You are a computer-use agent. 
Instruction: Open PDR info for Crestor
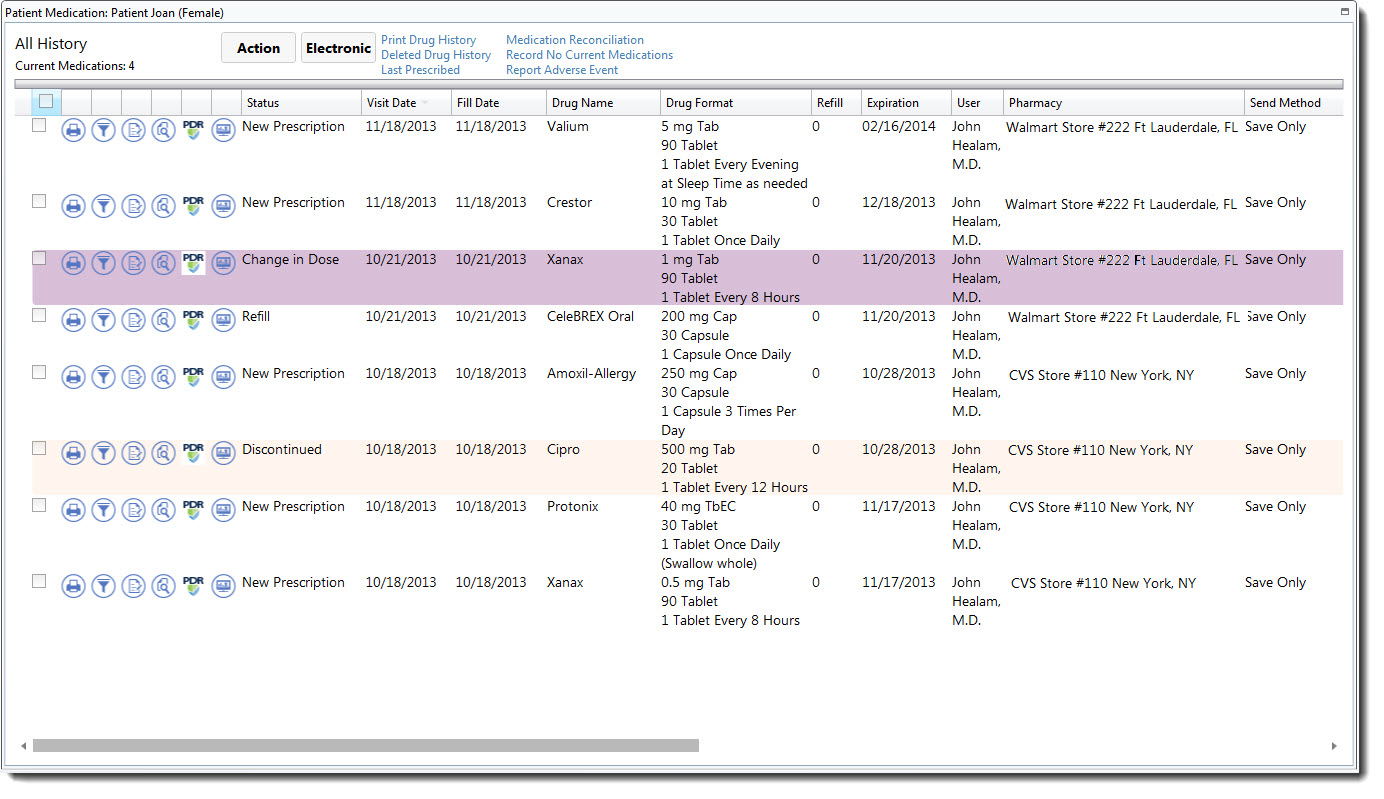193,206
